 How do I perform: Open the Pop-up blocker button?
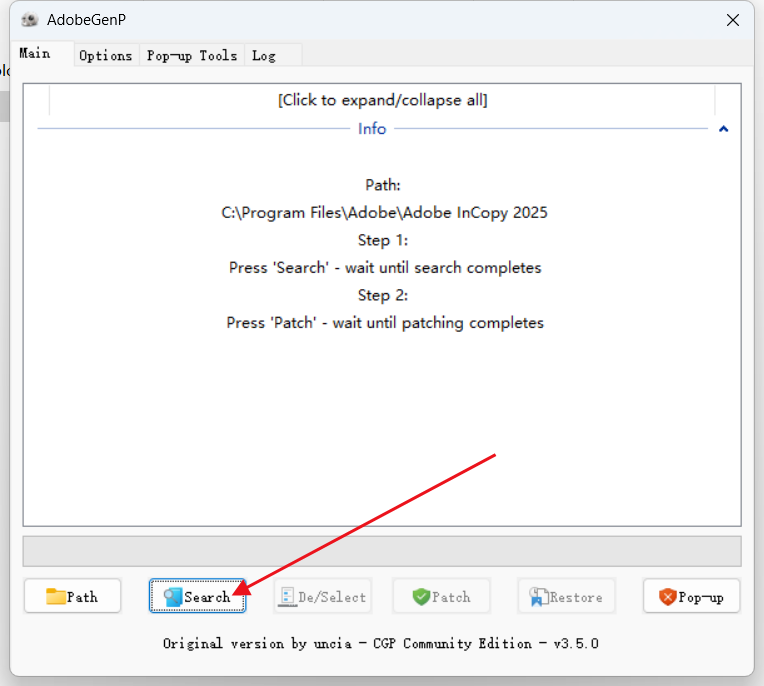(691, 596)
